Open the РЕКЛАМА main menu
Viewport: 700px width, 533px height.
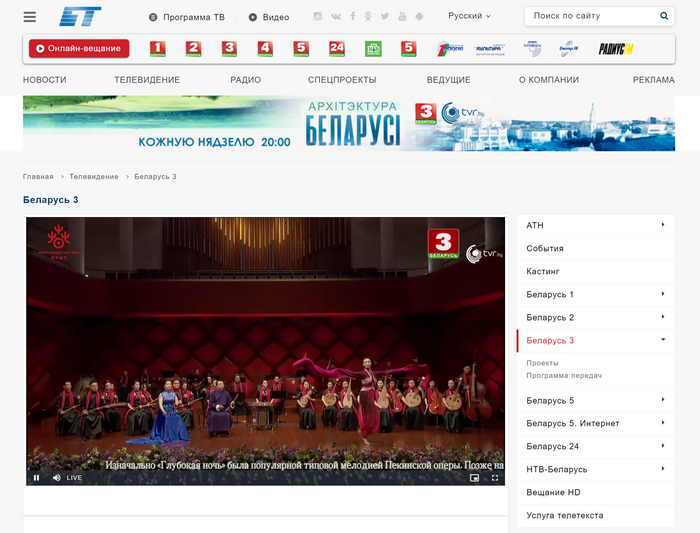654,80
